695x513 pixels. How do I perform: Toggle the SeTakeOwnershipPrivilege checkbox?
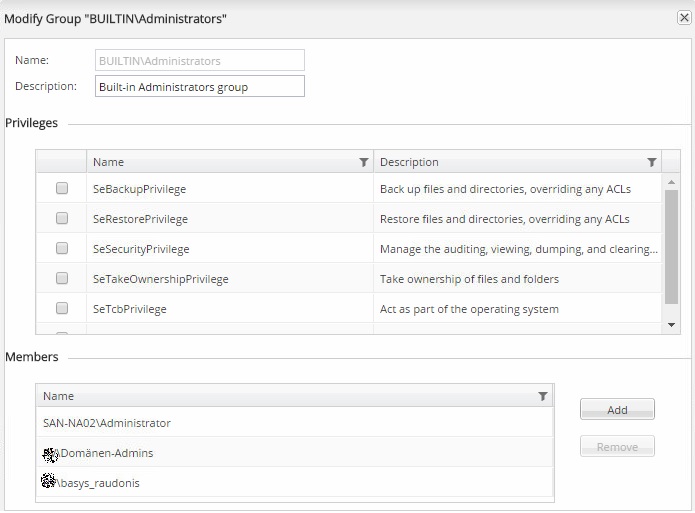pyautogui.click(x=62, y=278)
